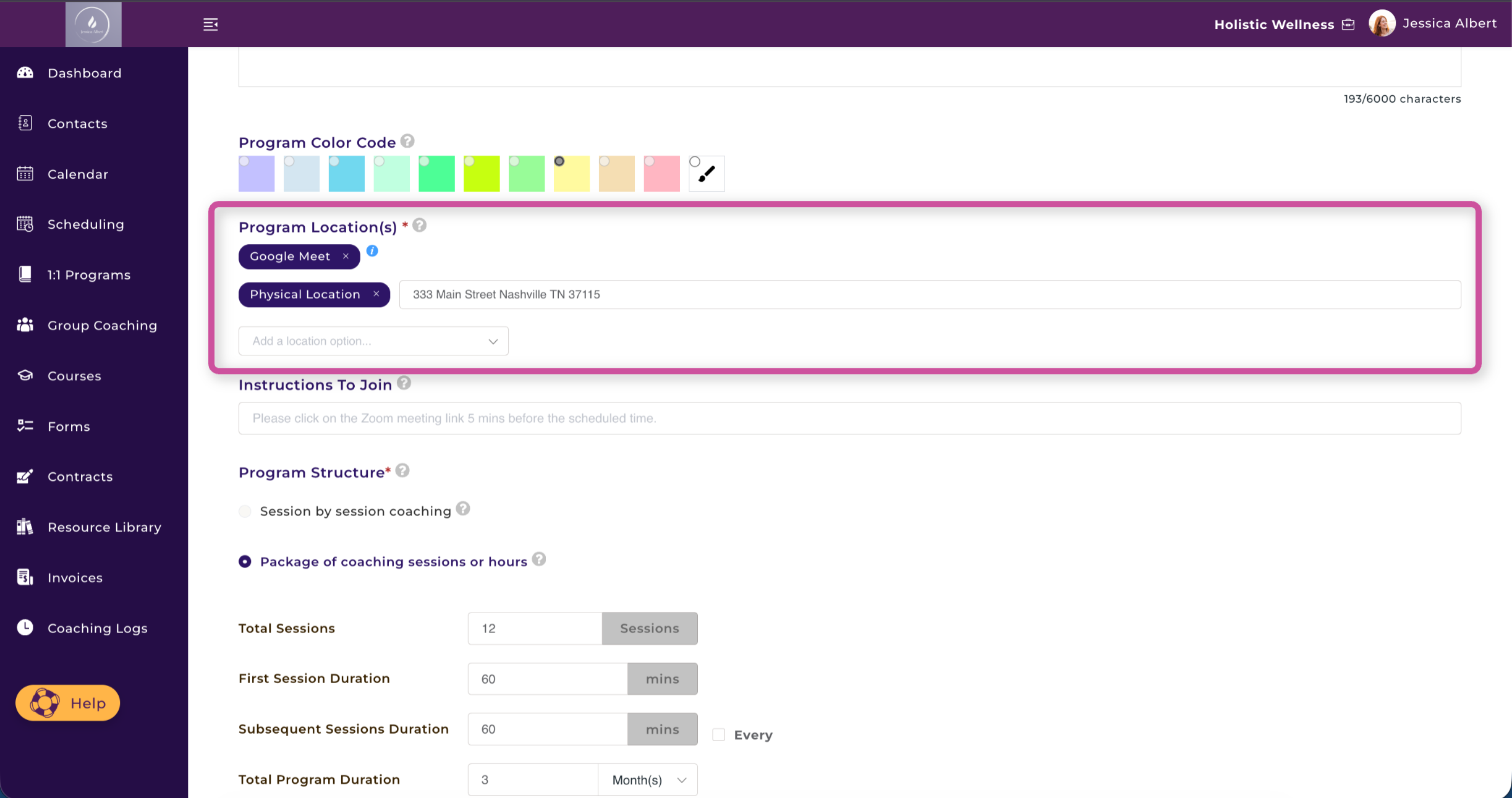This screenshot has height=798, width=1512.
Task: Open custom color picker brush icon
Action: [707, 174]
